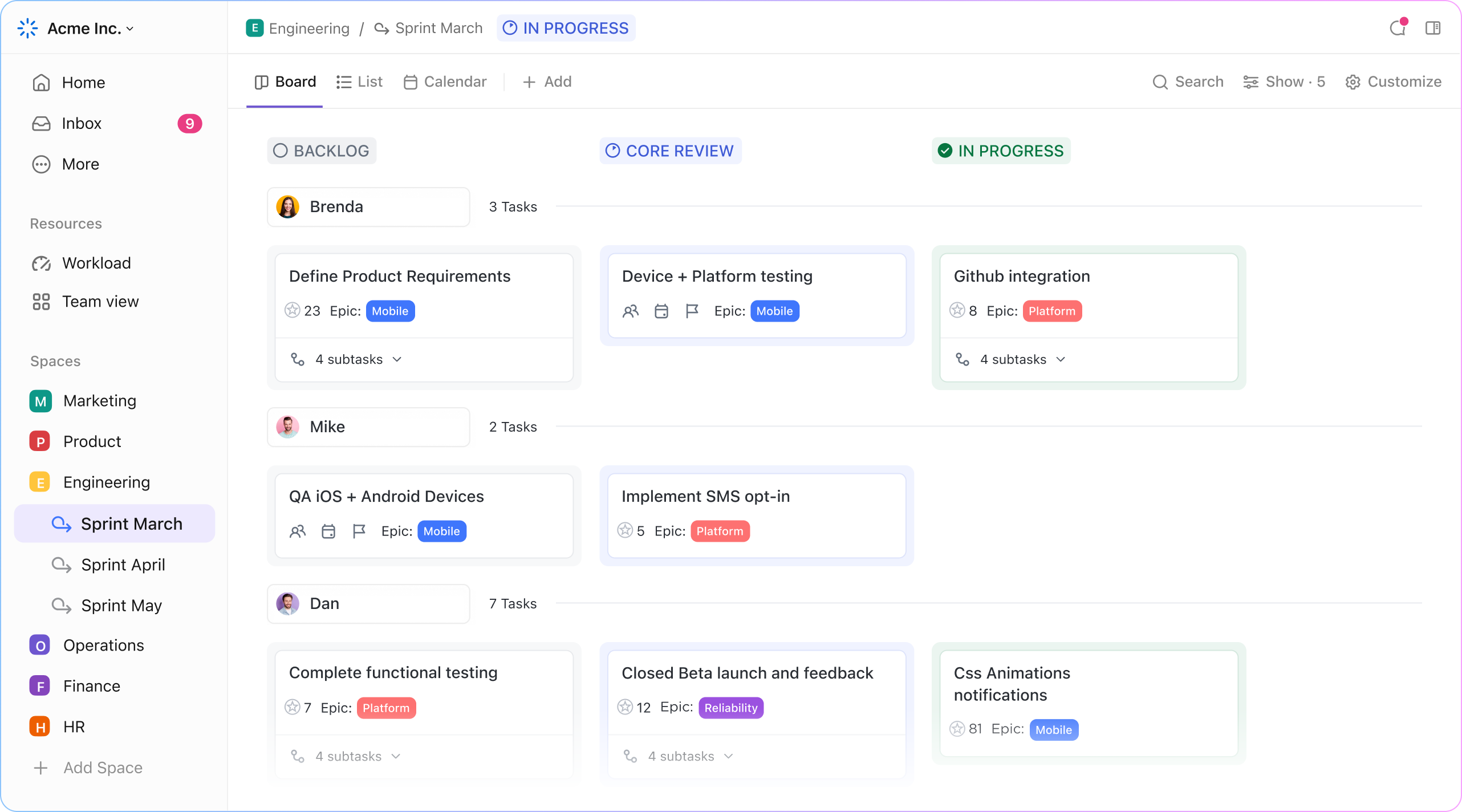Toggle the right sidebar panel icon
Screen dimensions: 1462x812
pyautogui.click(x=1433, y=28)
